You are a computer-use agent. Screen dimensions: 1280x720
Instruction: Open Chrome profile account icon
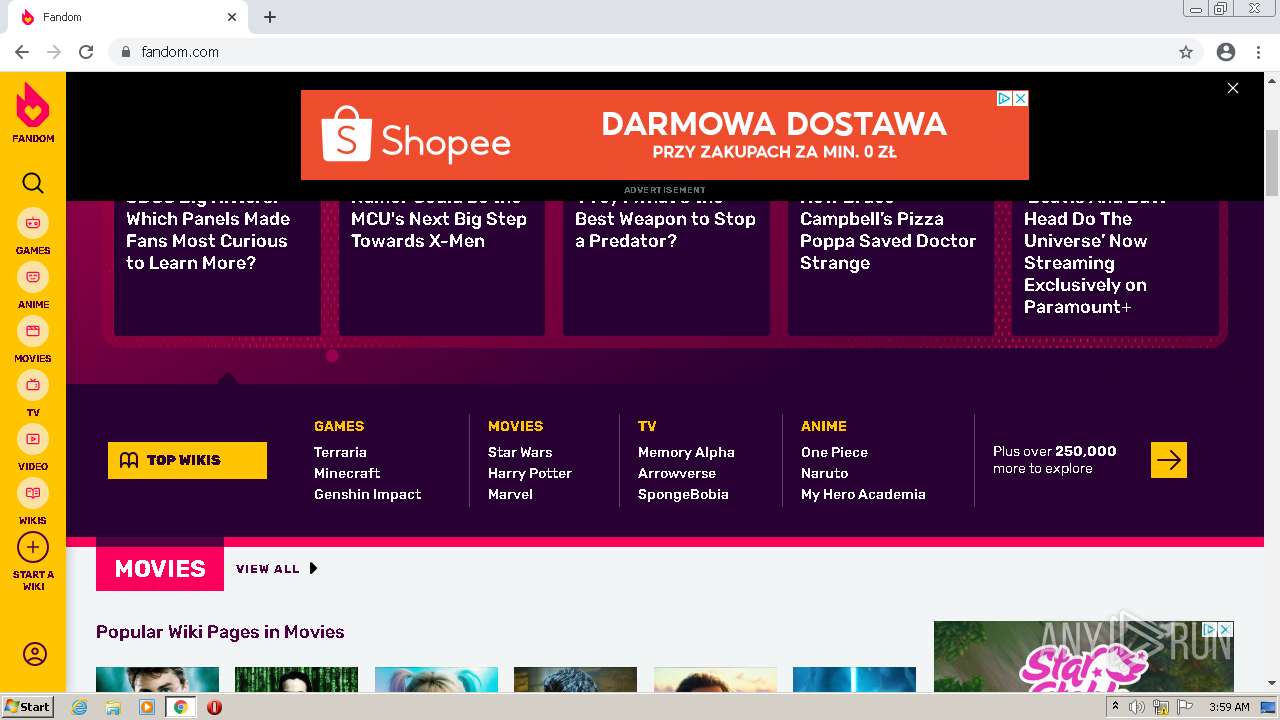[1226, 52]
